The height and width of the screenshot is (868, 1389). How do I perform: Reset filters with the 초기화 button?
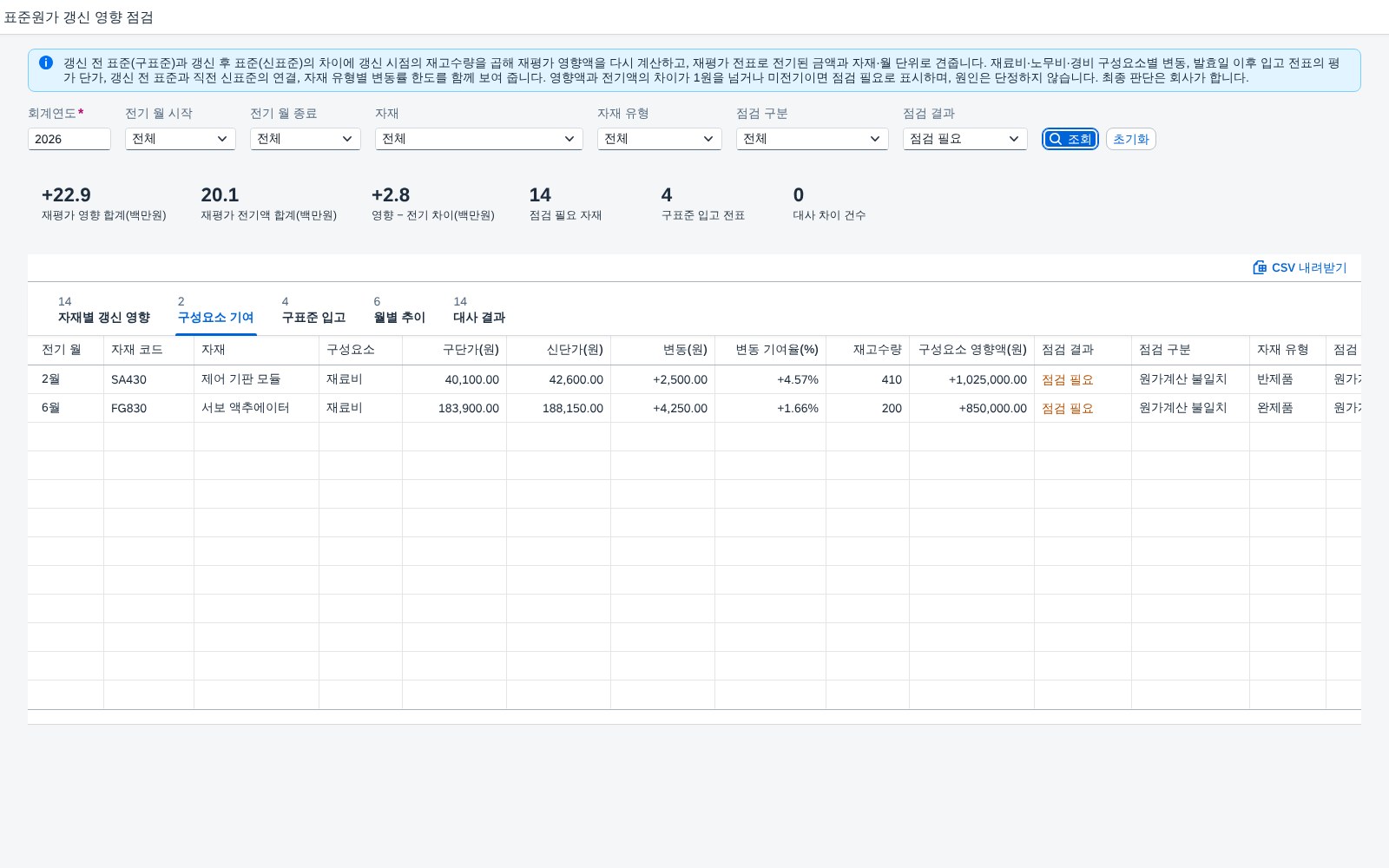click(1130, 139)
